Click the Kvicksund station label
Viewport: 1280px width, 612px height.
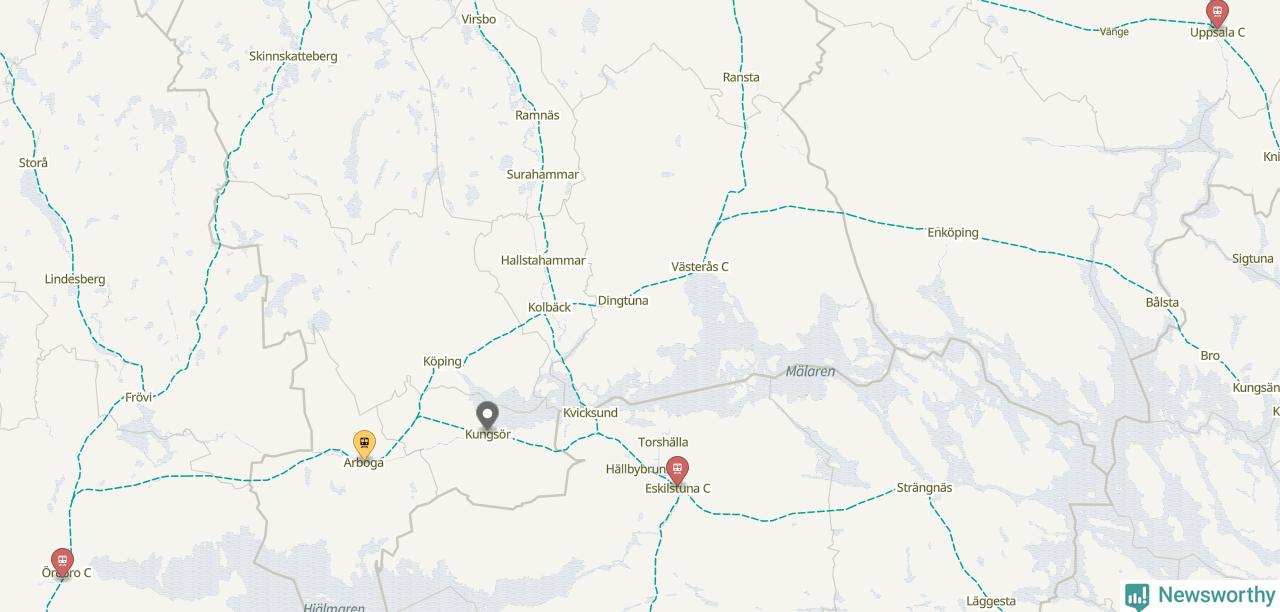click(590, 413)
